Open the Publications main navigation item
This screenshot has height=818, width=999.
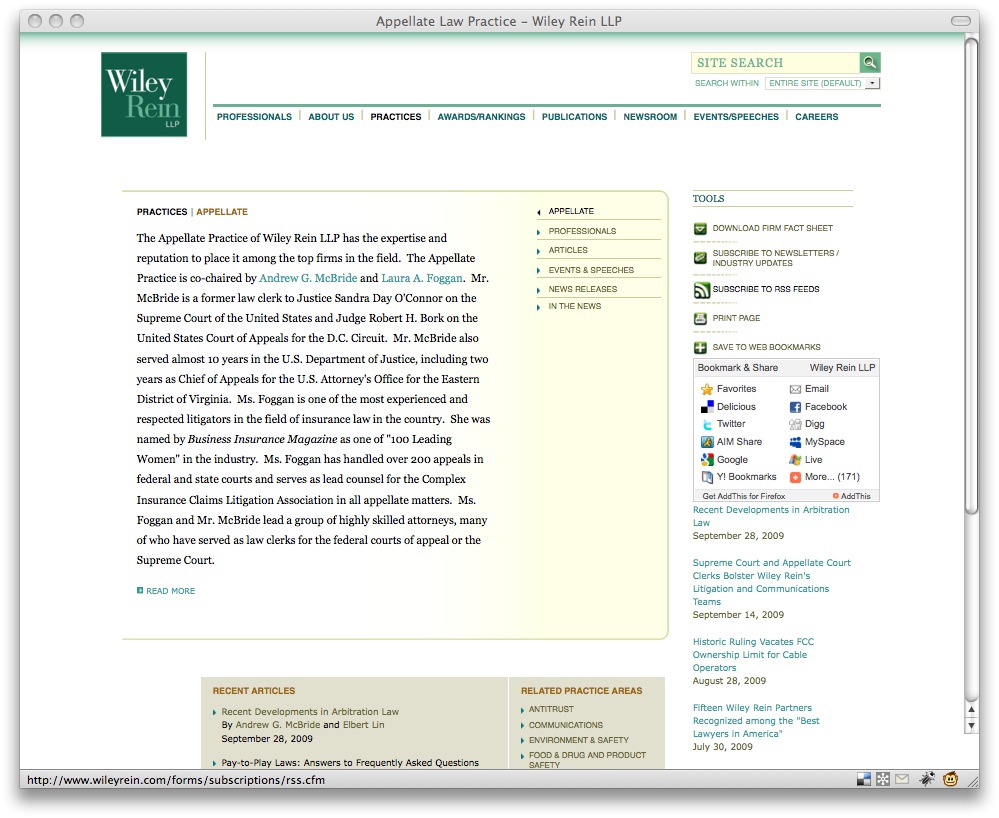point(574,117)
